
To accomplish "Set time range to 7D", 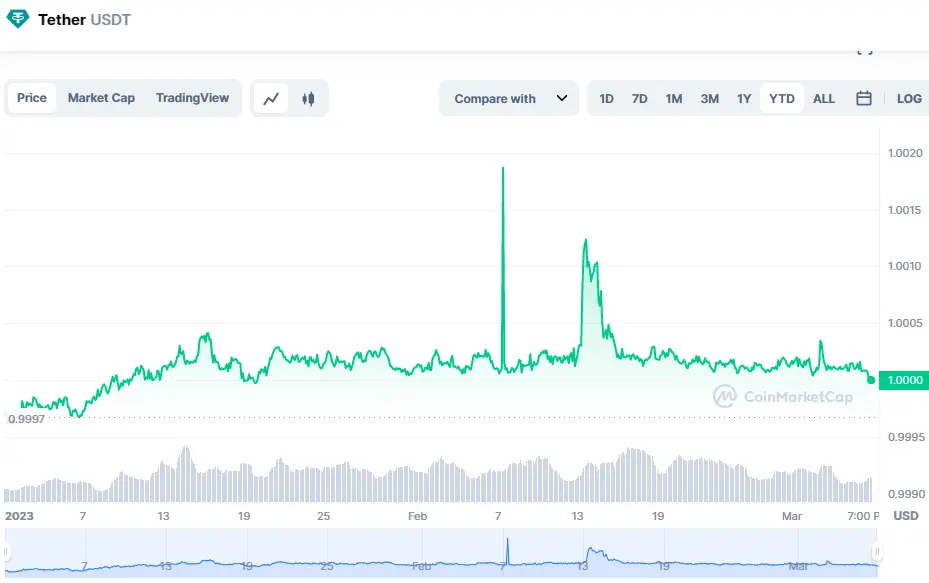I will tap(639, 98).
